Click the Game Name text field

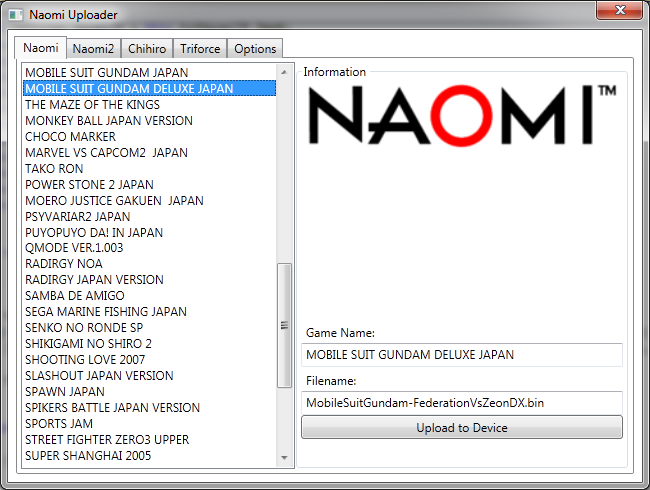pos(462,355)
